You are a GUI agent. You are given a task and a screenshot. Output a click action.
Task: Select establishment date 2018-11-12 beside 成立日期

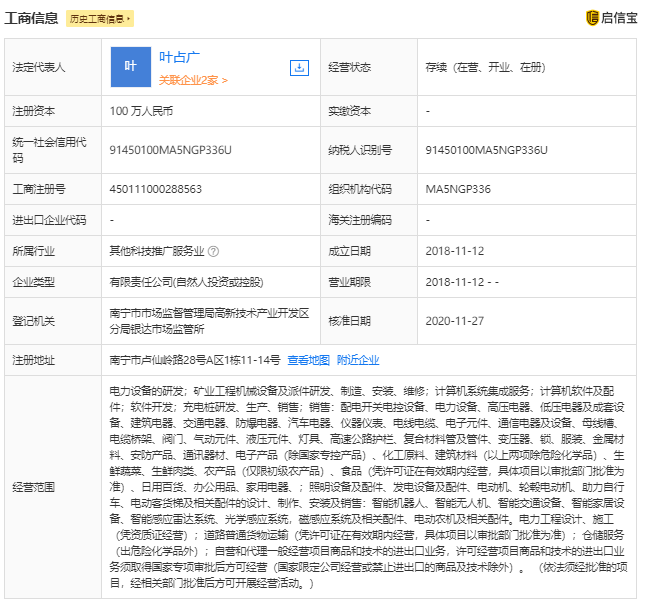click(x=454, y=251)
